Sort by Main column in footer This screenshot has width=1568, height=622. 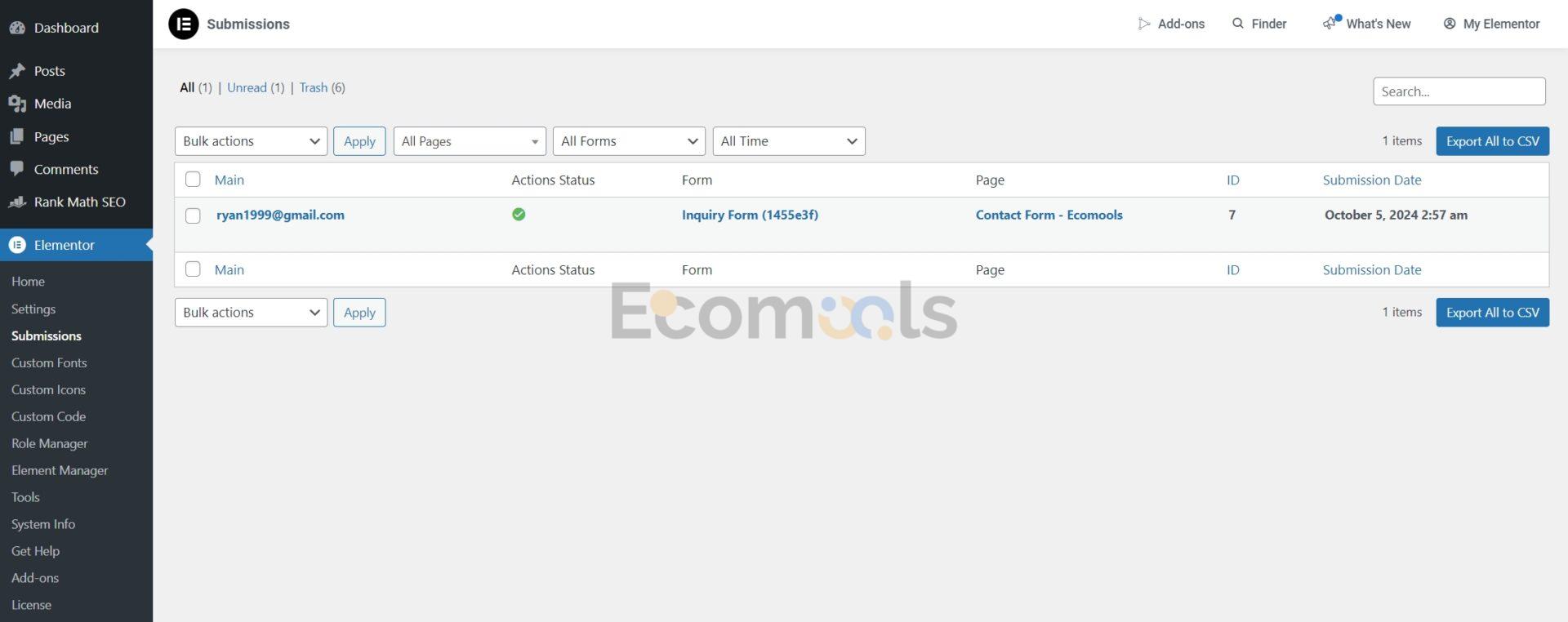tap(229, 270)
